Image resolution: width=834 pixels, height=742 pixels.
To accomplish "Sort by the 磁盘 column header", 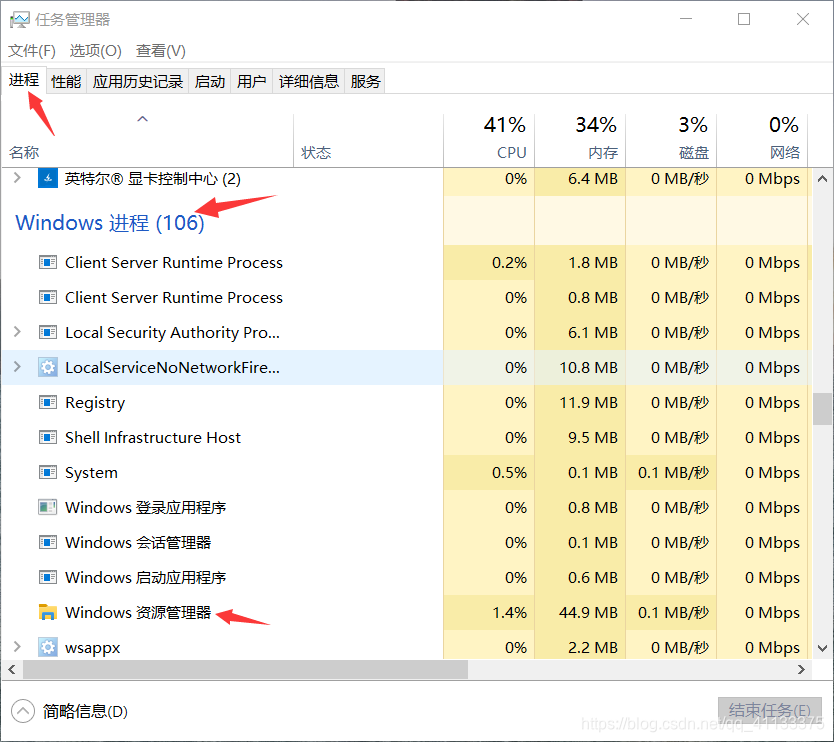I will coord(671,140).
